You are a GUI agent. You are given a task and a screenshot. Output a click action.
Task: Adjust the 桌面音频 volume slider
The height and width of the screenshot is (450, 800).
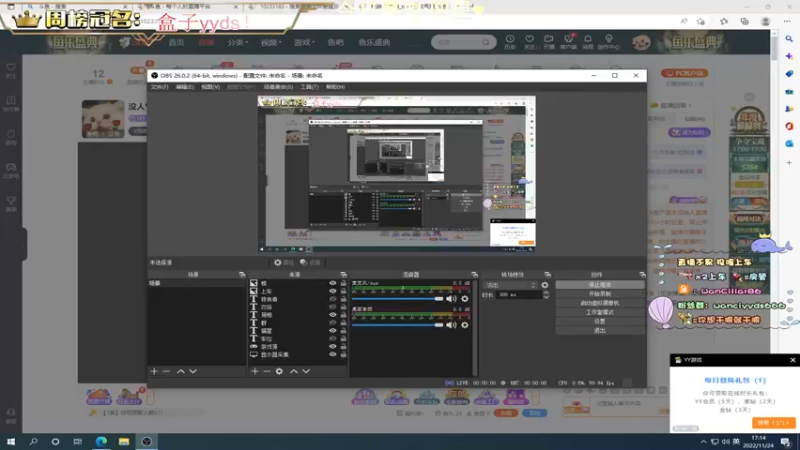click(x=398, y=324)
